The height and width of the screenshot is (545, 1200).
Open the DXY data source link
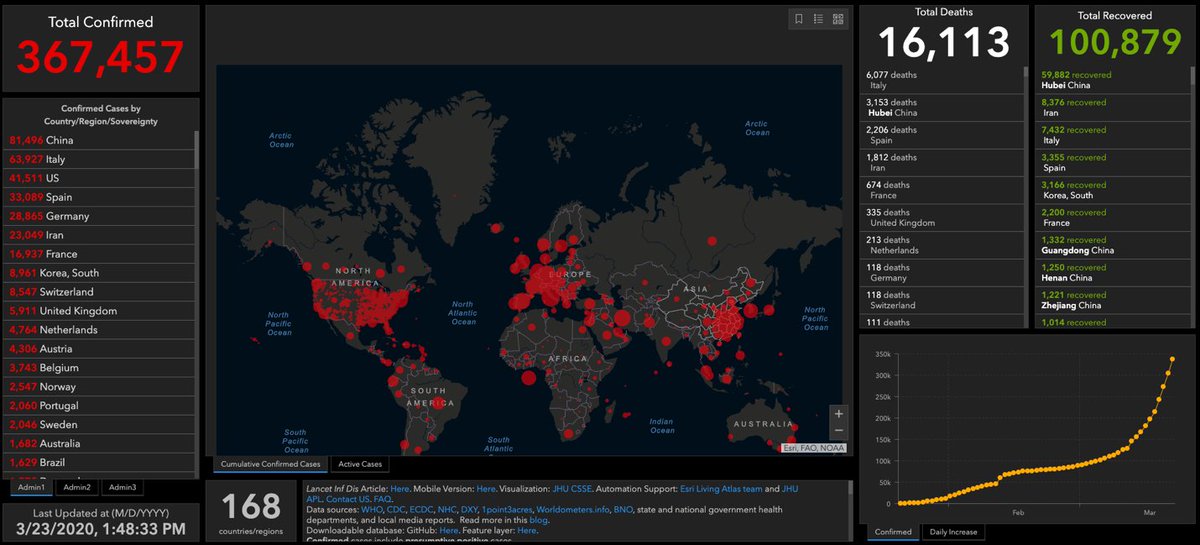(470, 509)
